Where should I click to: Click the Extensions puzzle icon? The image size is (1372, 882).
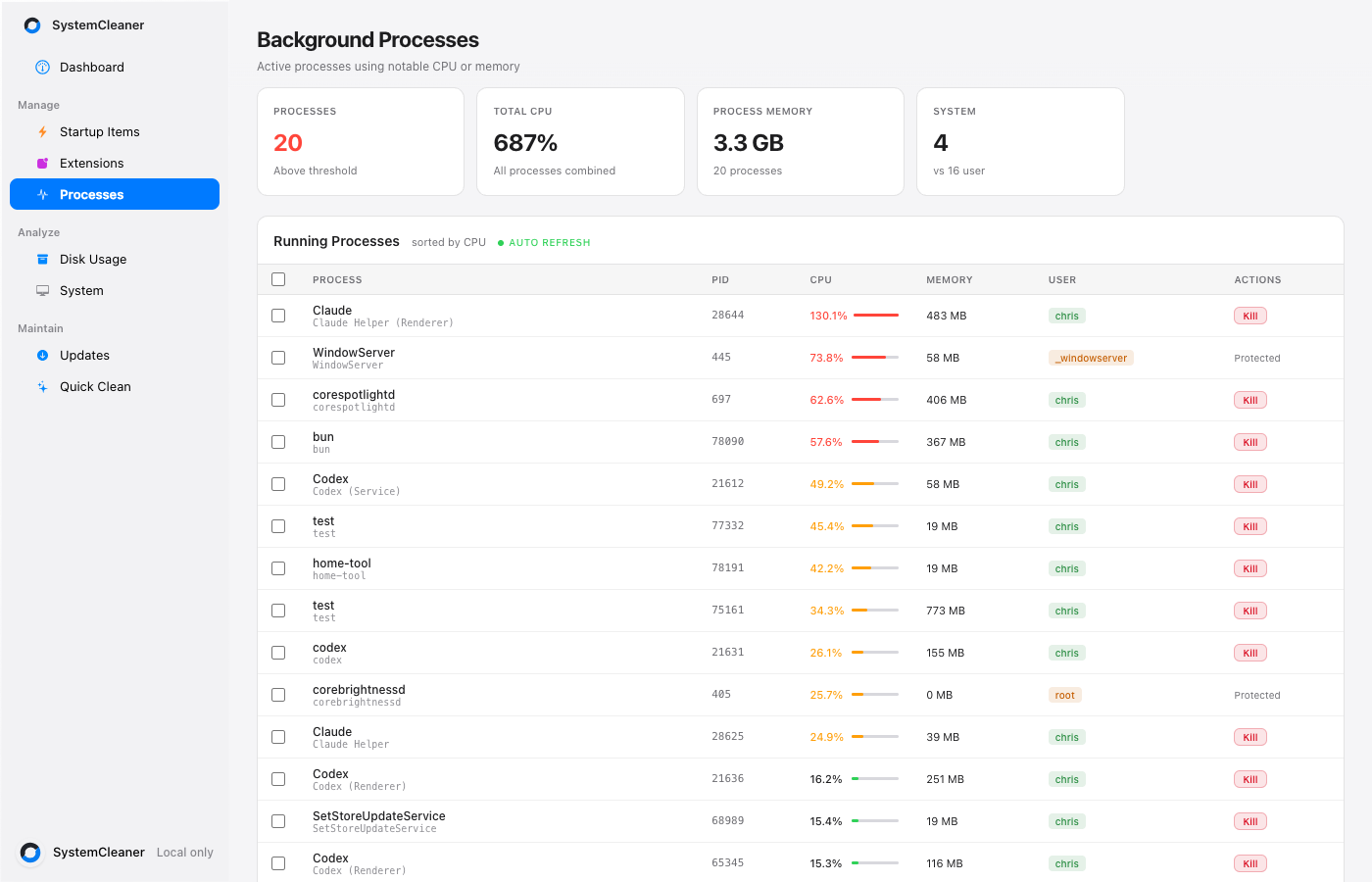point(42,164)
